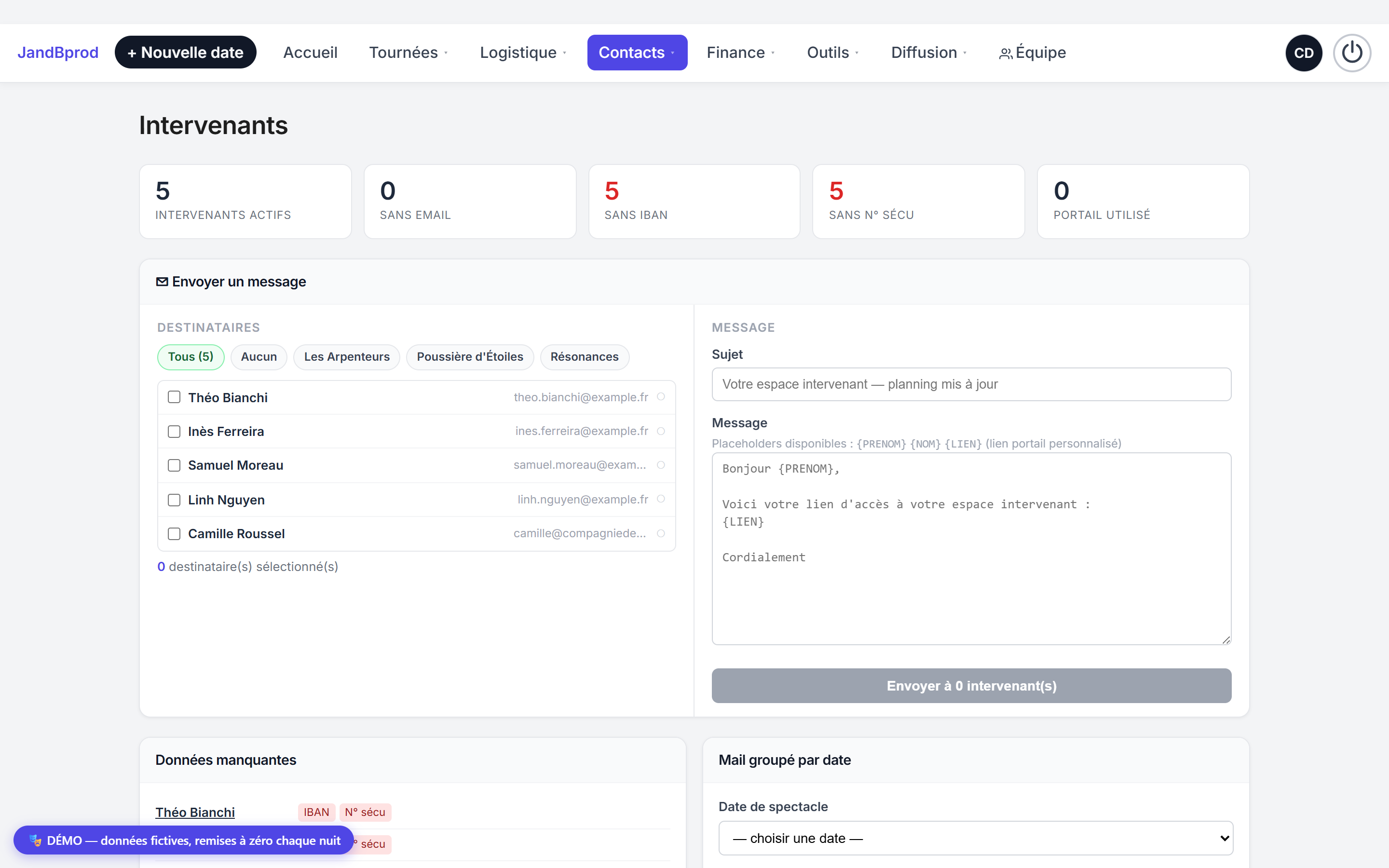Screen dimensions: 1389x868
Task: Click the mask icon in the DÉMO banner
Action: click(35, 841)
